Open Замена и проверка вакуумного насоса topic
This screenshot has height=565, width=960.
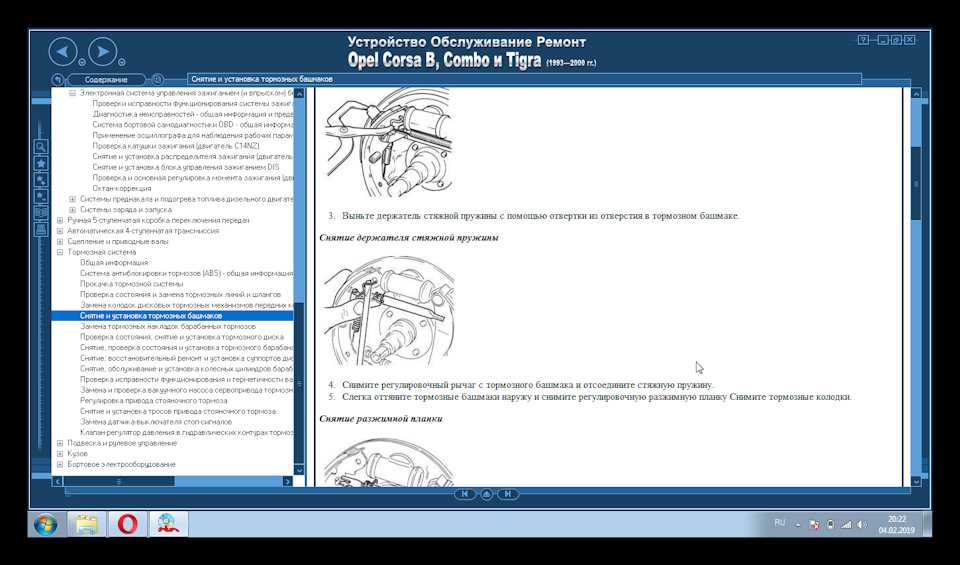click(x=186, y=390)
